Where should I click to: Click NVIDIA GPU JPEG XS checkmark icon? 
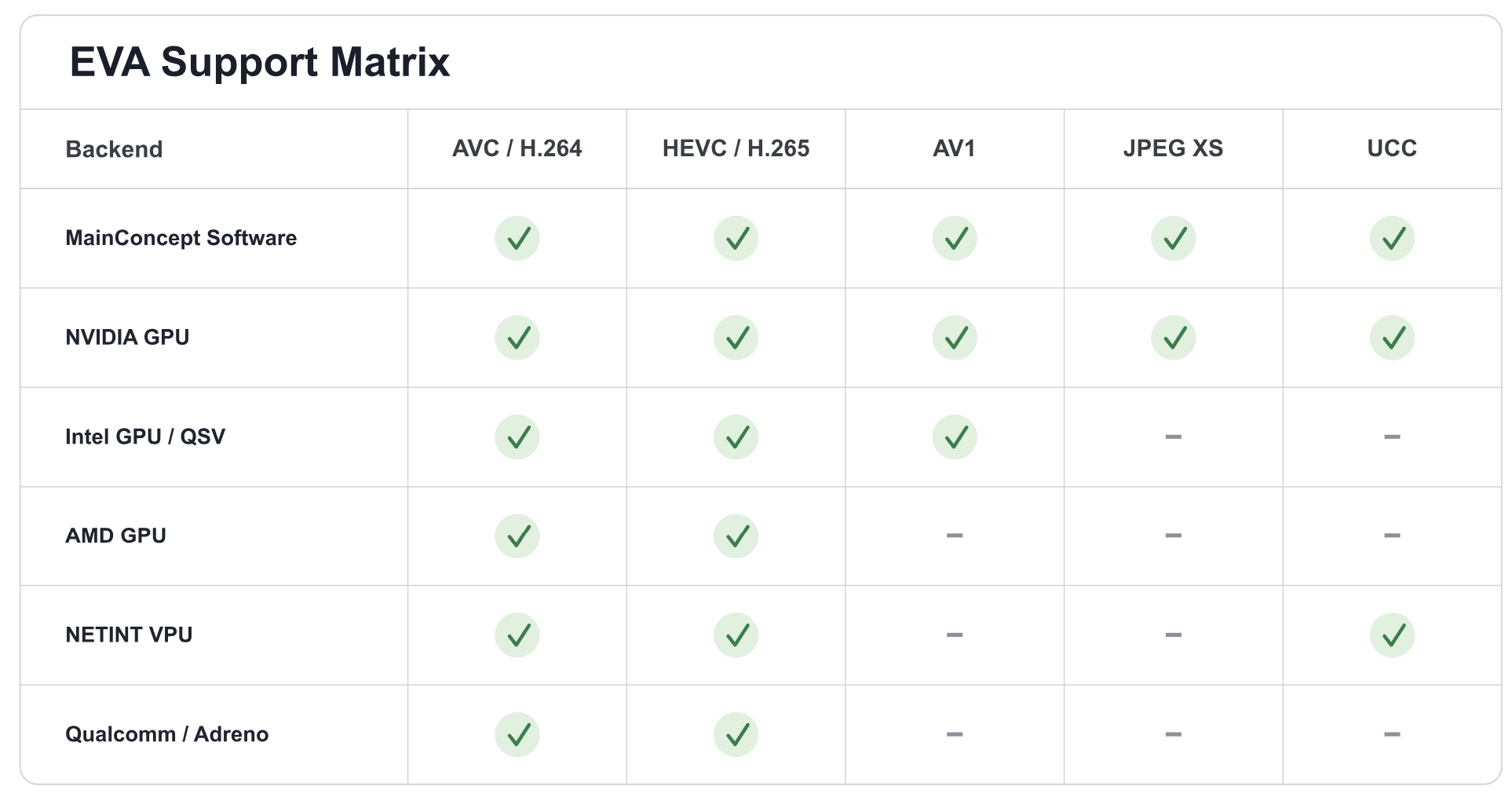[1173, 338]
